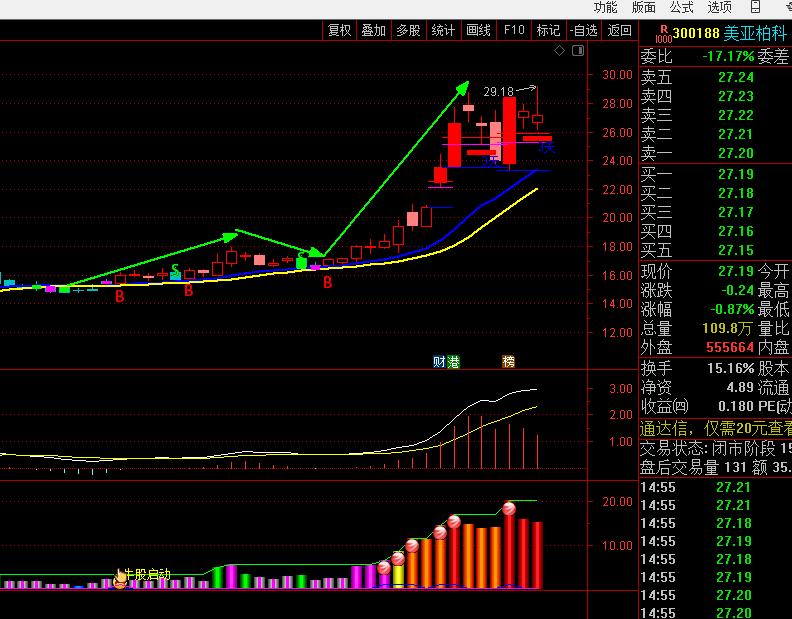Image resolution: width=792 pixels, height=619 pixels.
Task: Click 卖二 price 27.21
Action: tap(735, 134)
